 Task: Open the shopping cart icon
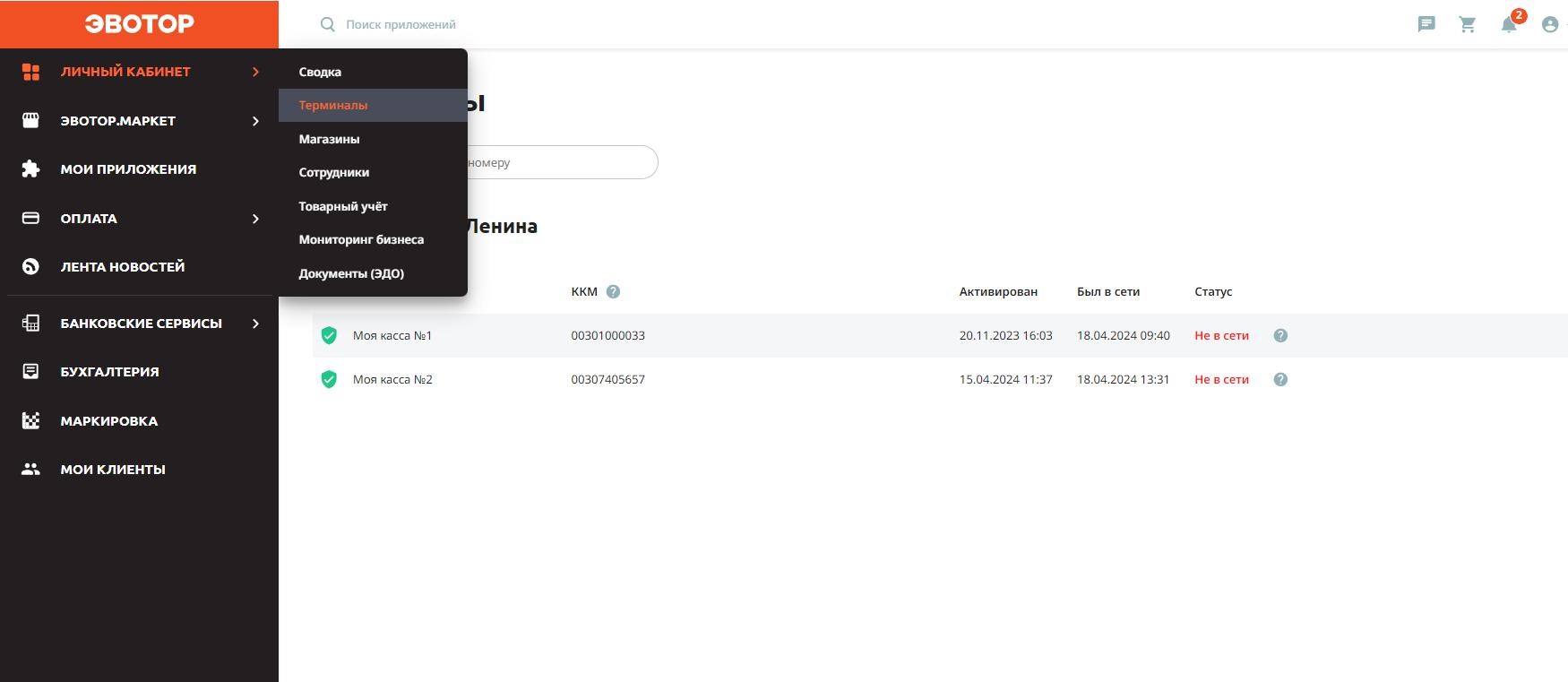pos(1468,24)
